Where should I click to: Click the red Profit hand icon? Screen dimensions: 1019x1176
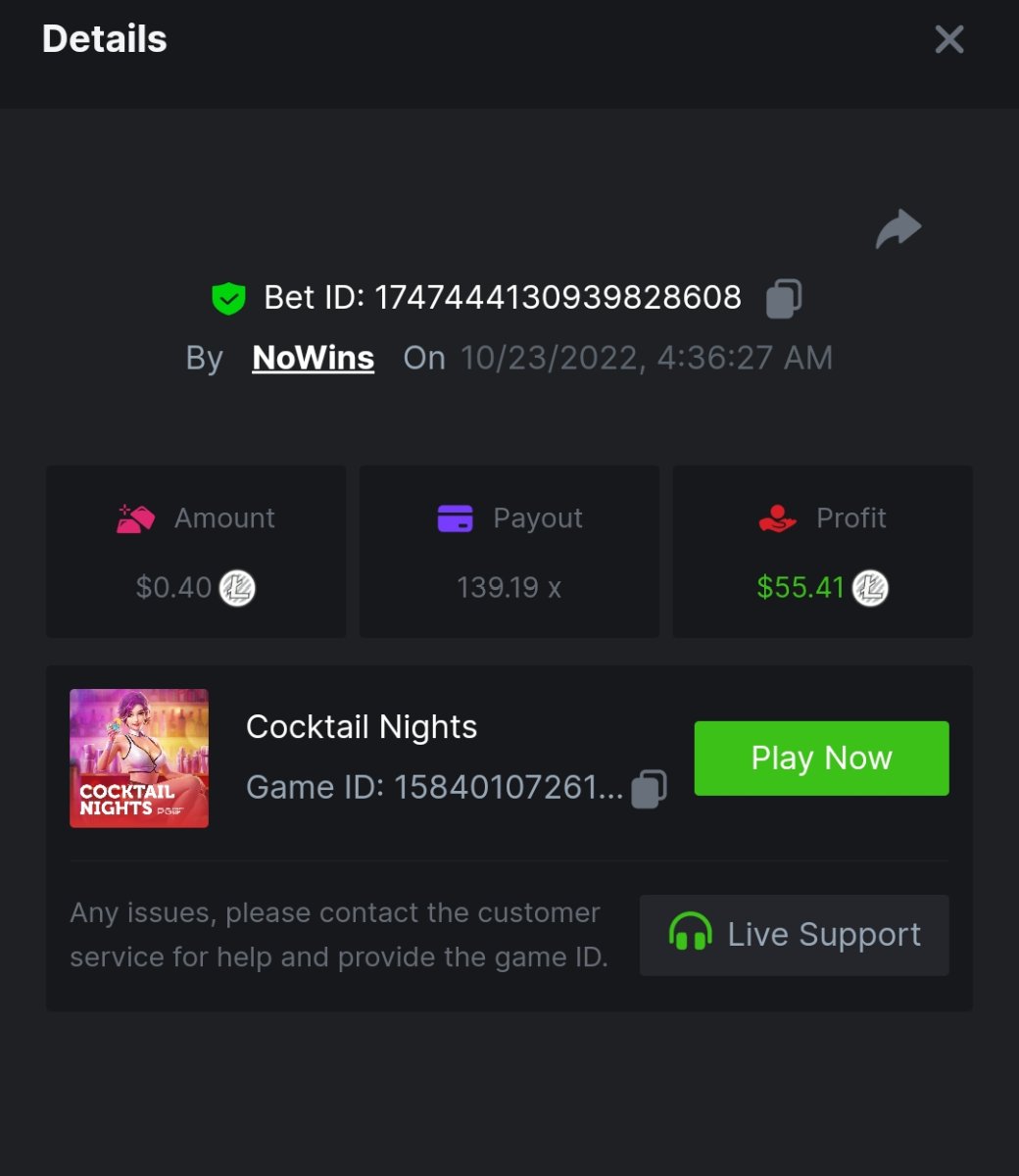778,518
